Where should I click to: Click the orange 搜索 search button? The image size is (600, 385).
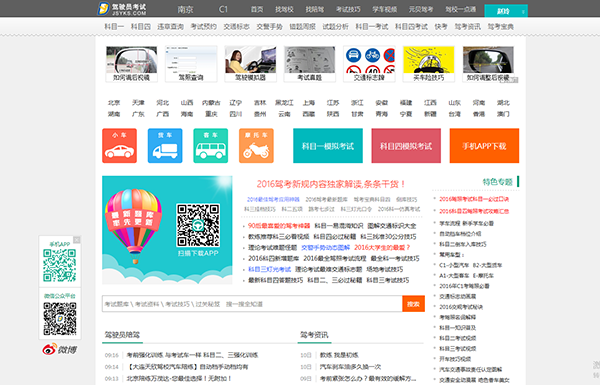click(x=413, y=304)
